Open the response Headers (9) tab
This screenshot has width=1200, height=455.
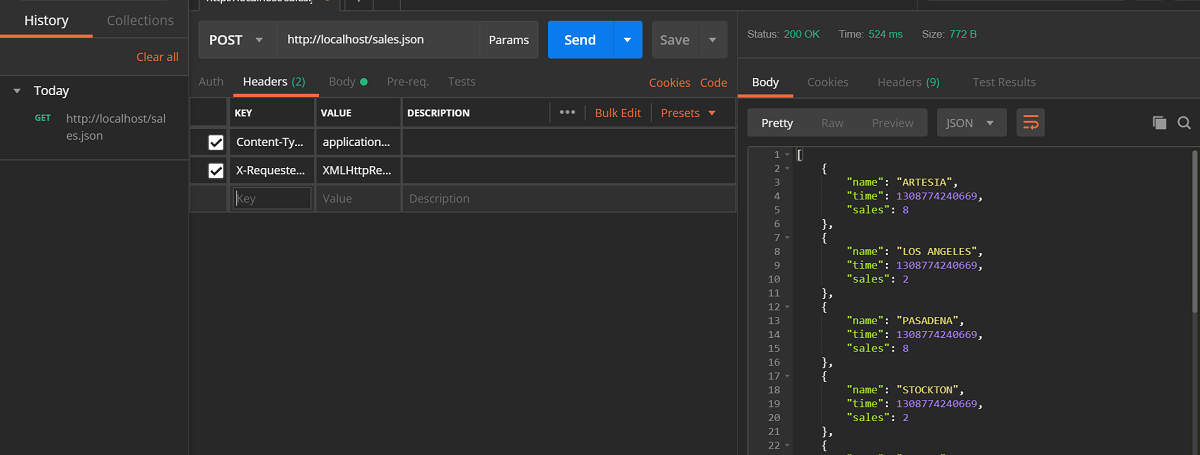pyautogui.click(x=908, y=82)
